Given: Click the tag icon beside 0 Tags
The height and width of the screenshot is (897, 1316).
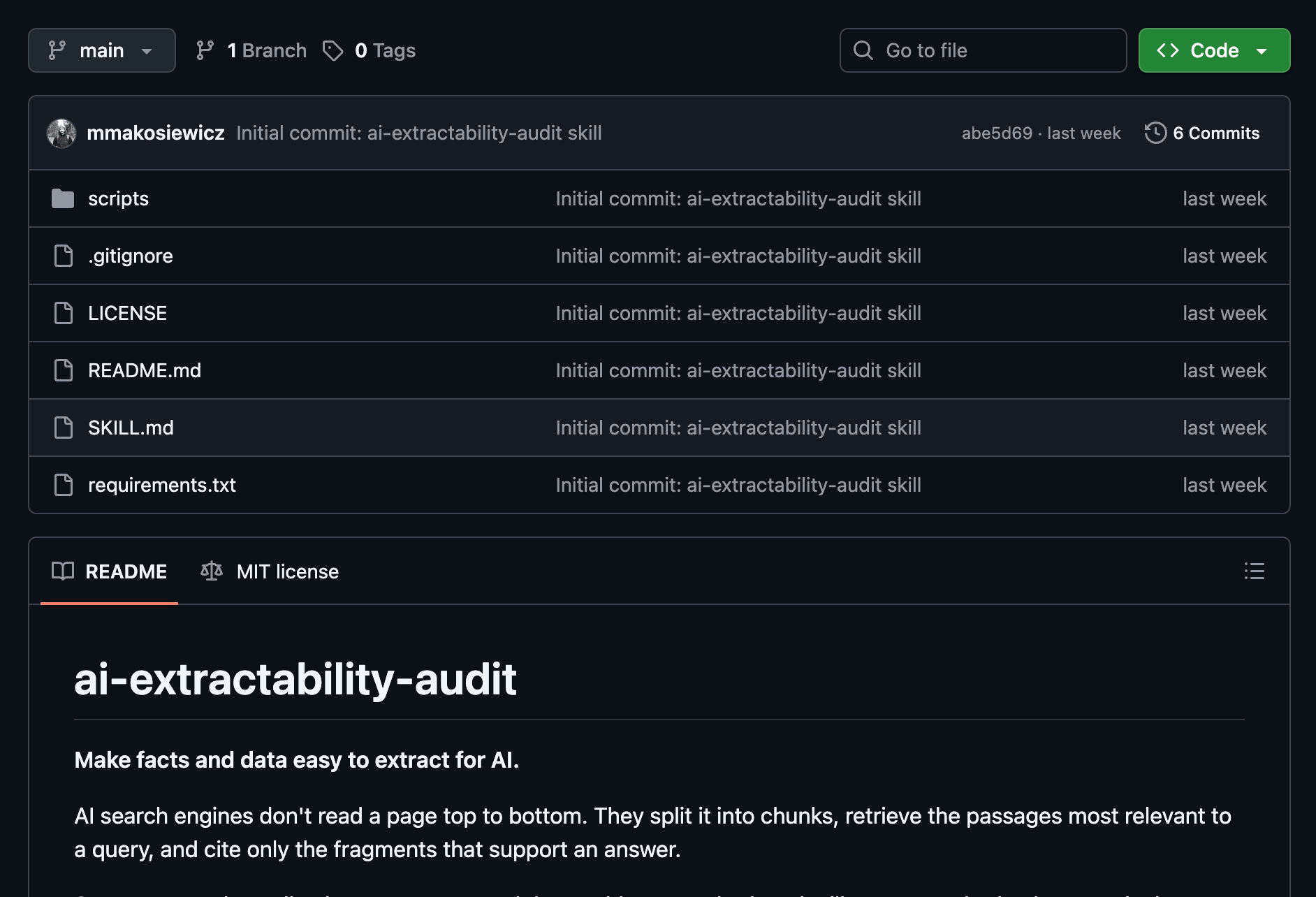Looking at the screenshot, I should tap(332, 50).
